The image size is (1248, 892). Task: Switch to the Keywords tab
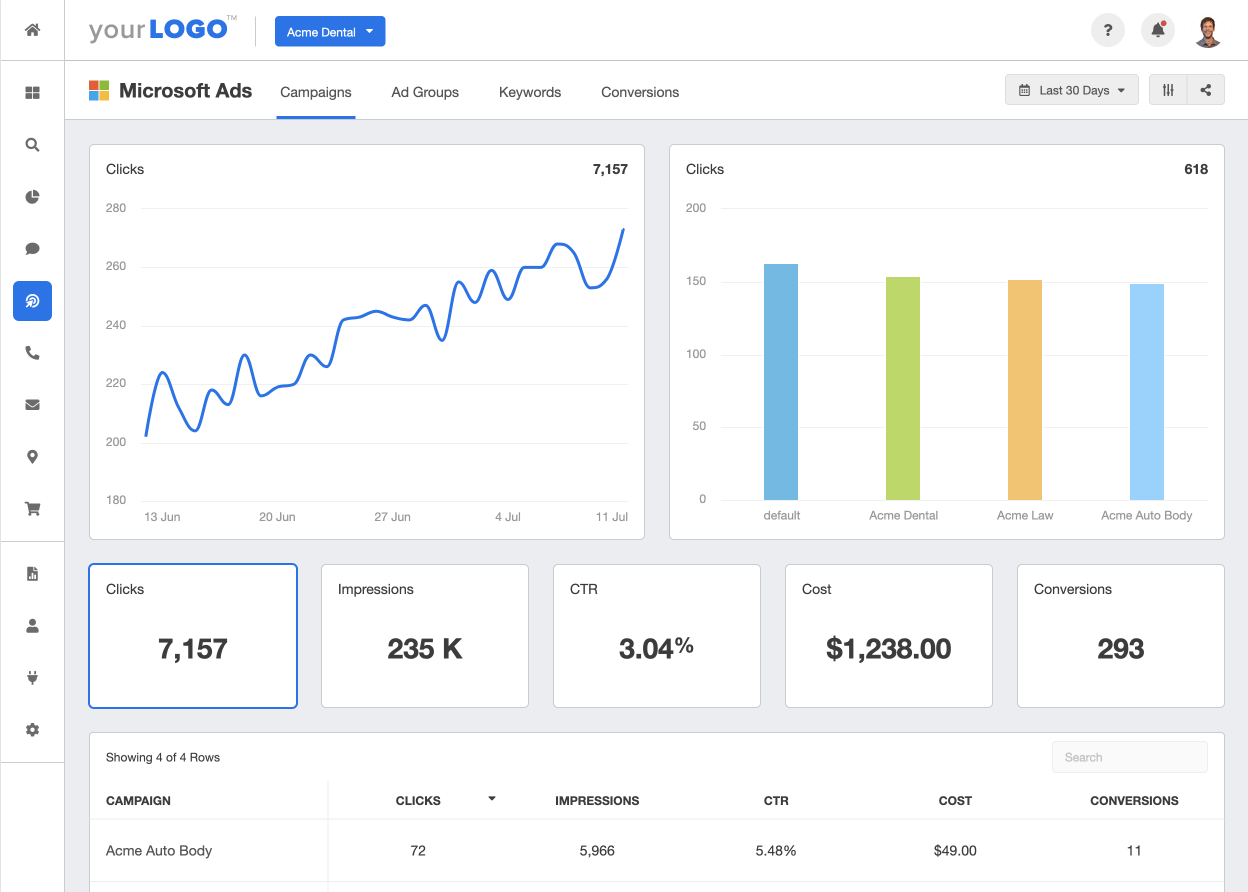click(530, 92)
